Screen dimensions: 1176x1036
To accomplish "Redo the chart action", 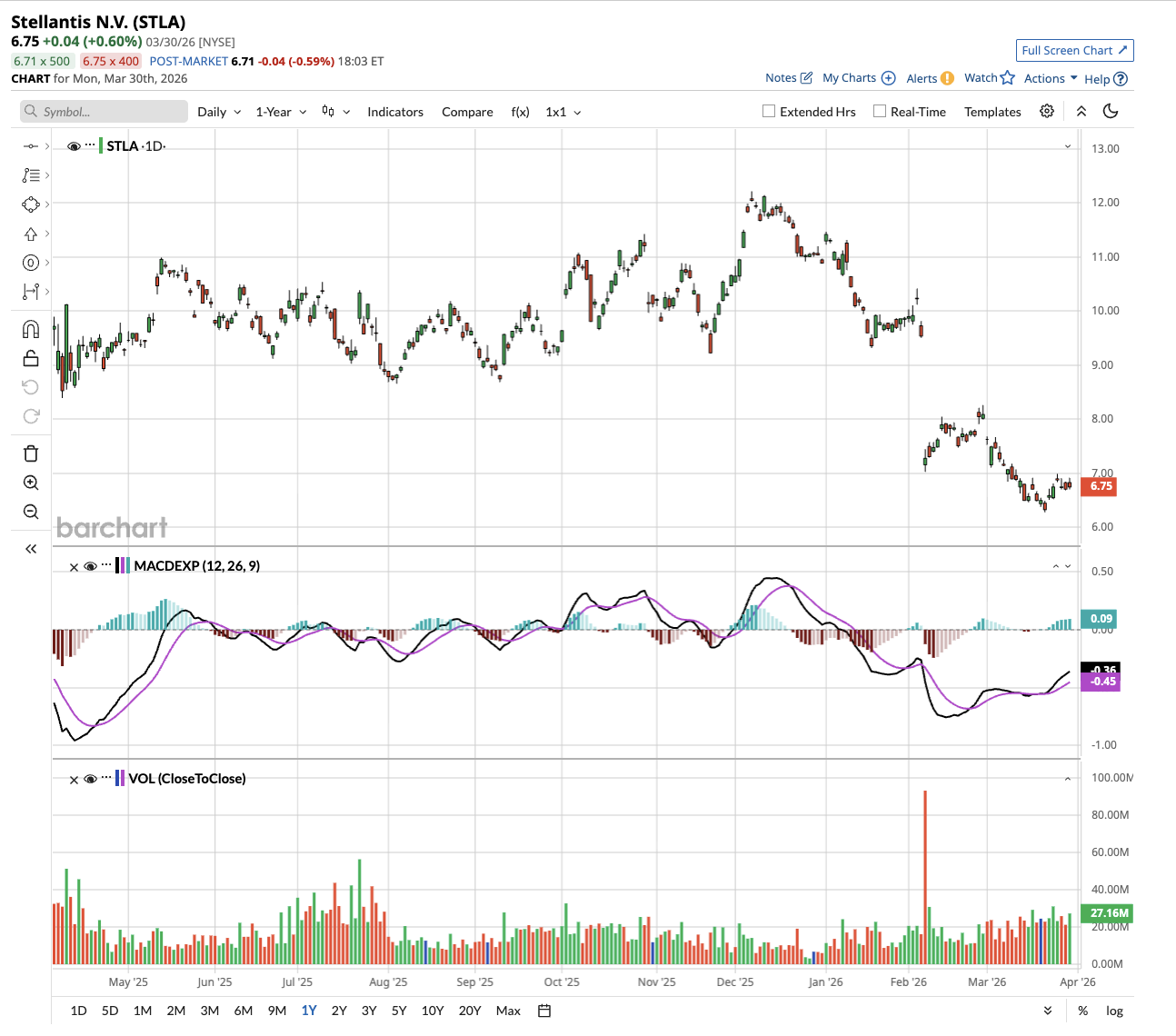I will (x=31, y=416).
